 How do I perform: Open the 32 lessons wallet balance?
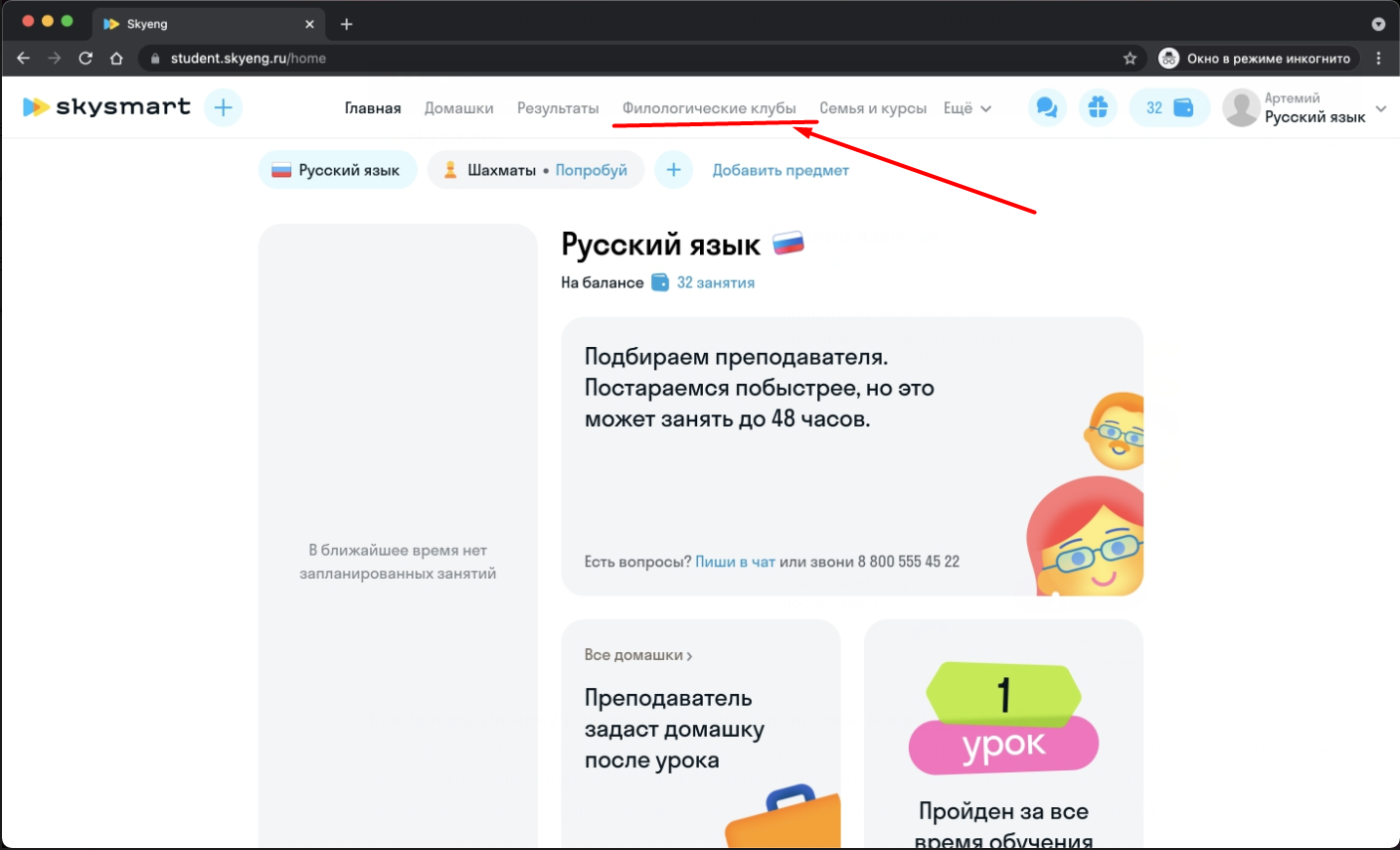pos(1169,107)
